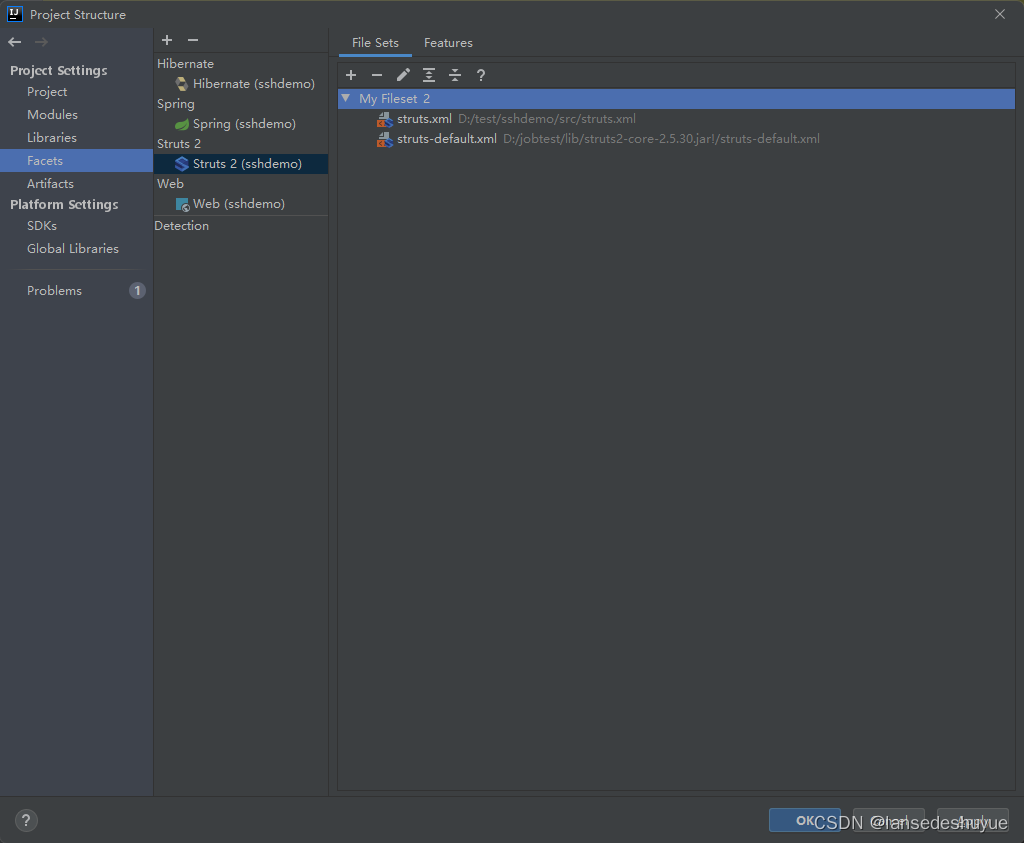Go back with the left arrow
The width and height of the screenshot is (1024, 843).
[14, 42]
